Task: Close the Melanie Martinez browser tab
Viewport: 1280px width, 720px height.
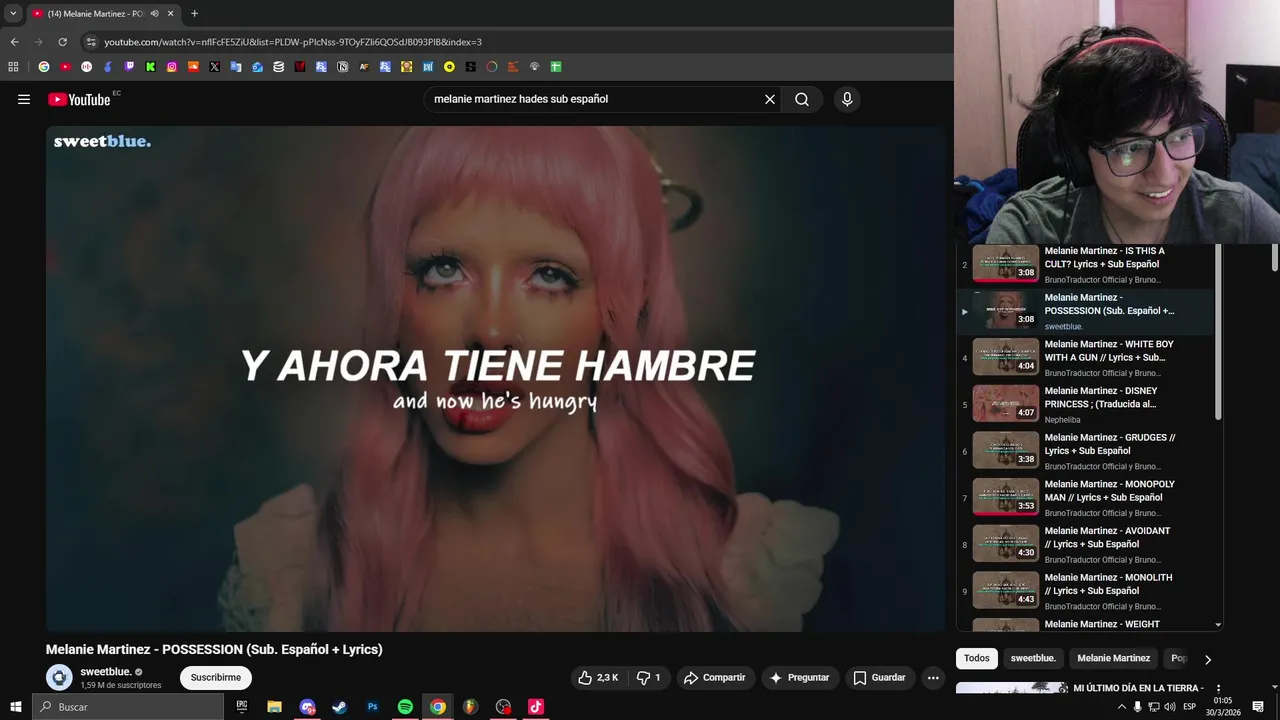Action: point(170,14)
